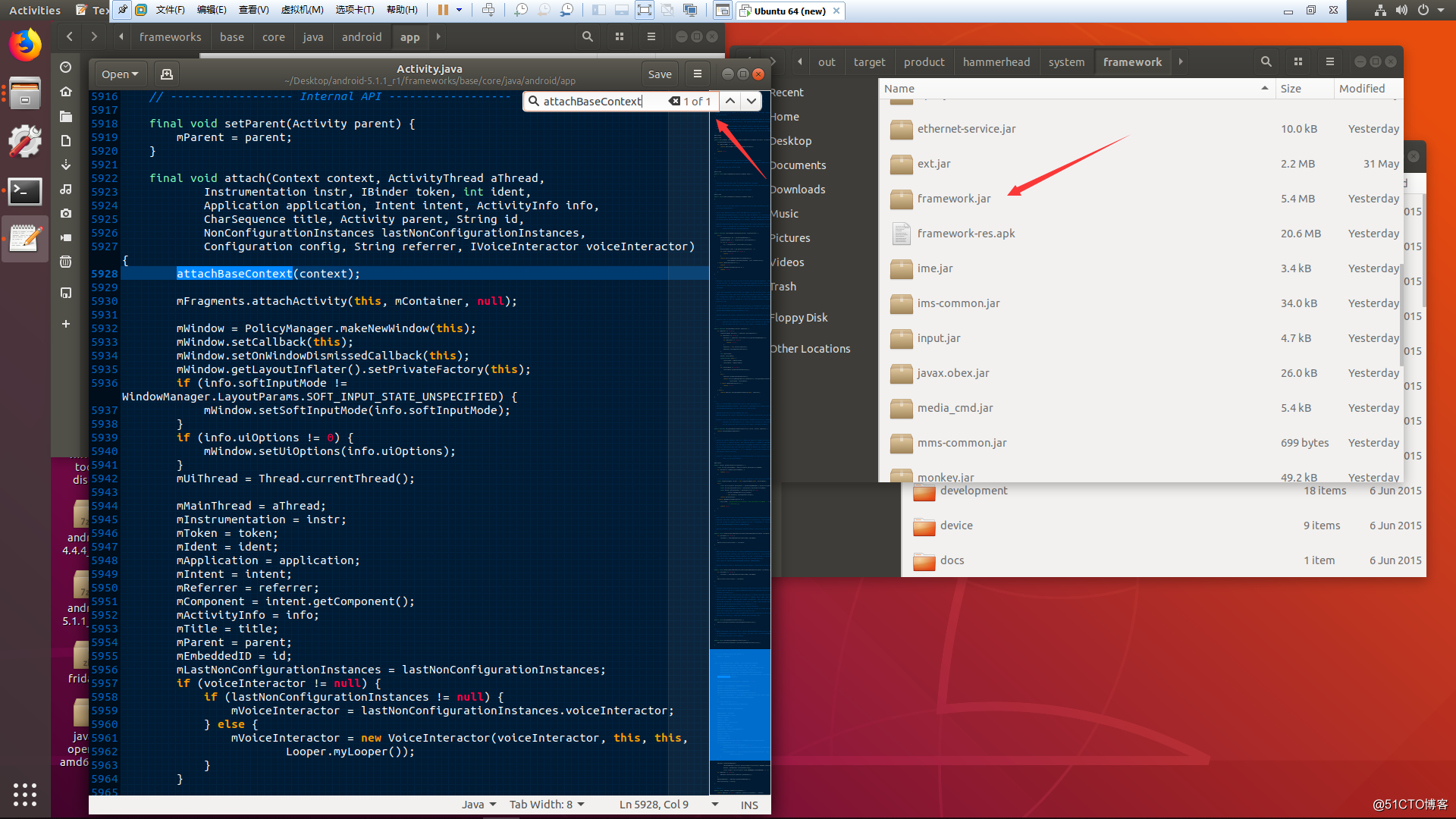Open the Open file dropdown
The height and width of the screenshot is (819, 1456).
pyautogui.click(x=120, y=74)
